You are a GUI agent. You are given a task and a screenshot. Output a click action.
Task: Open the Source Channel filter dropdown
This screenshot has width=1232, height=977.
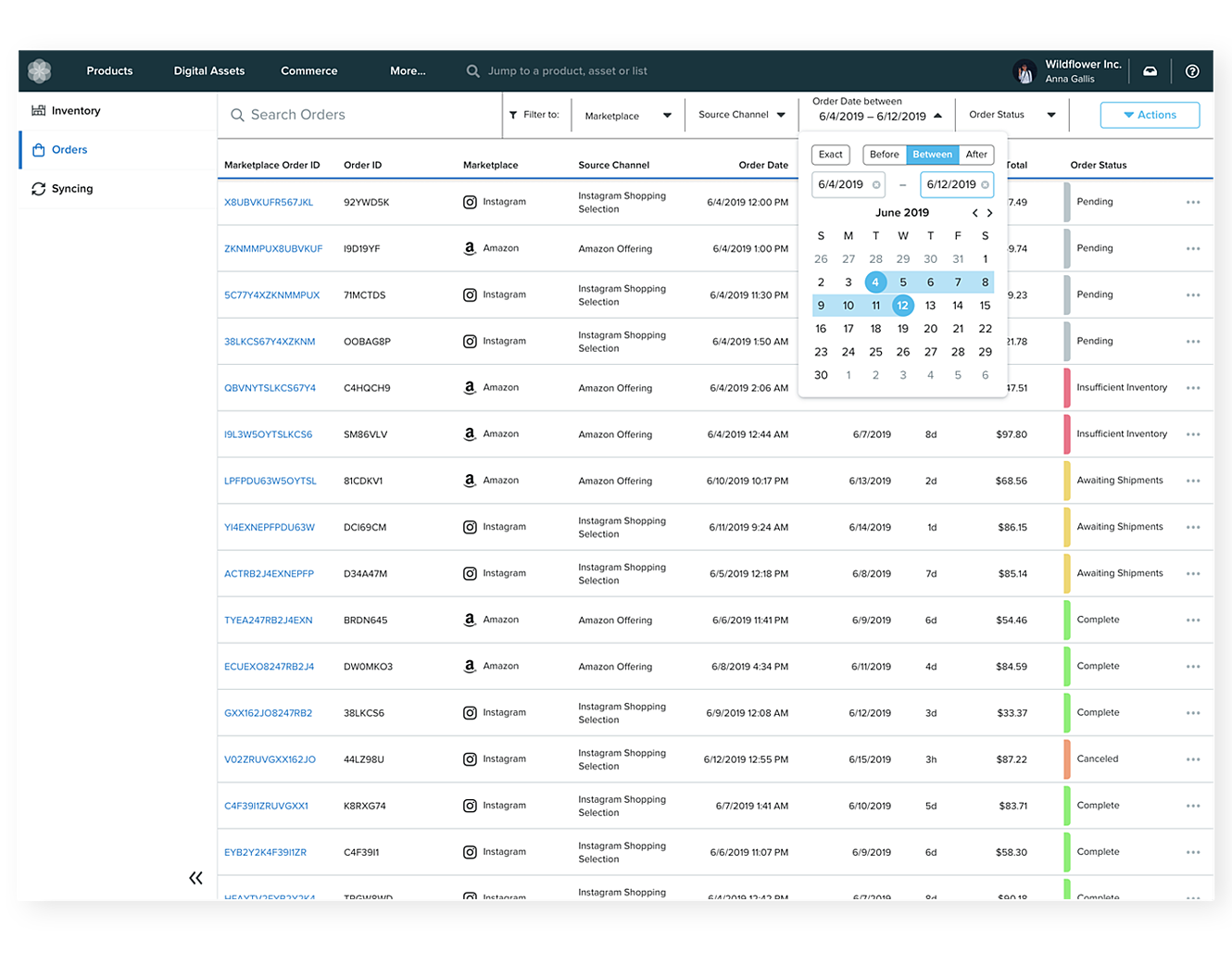pos(742,115)
